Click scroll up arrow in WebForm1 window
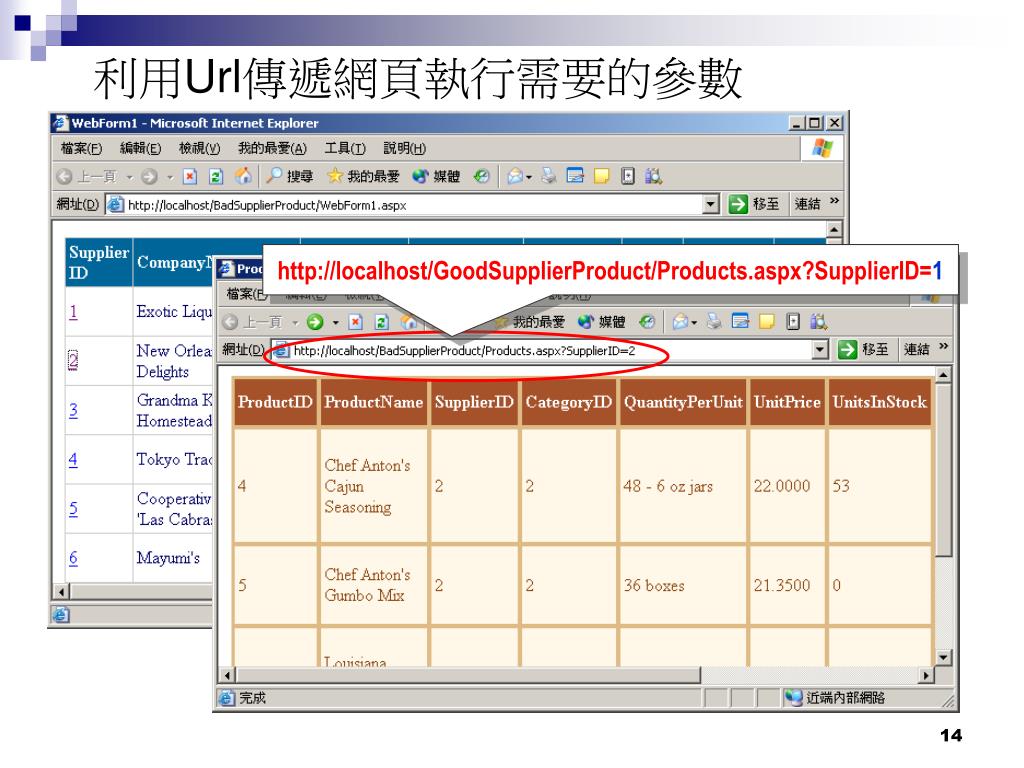Image resolution: width=1024 pixels, height=768 pixels. [x=834, y=229]
